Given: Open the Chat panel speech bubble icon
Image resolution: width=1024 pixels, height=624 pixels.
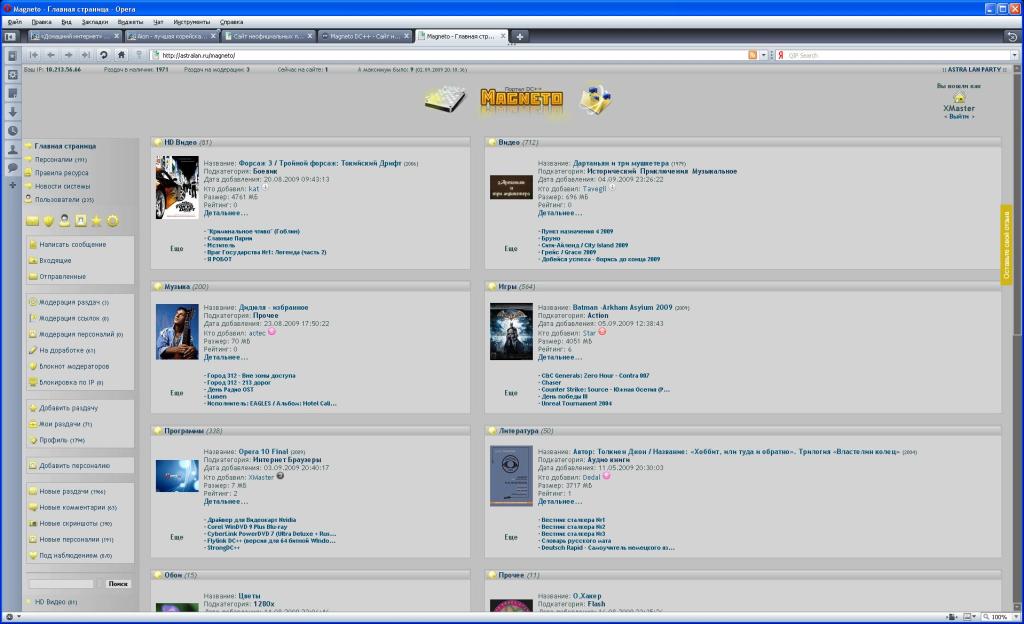Looking at the screenshot, I should (x=12, y=168).
